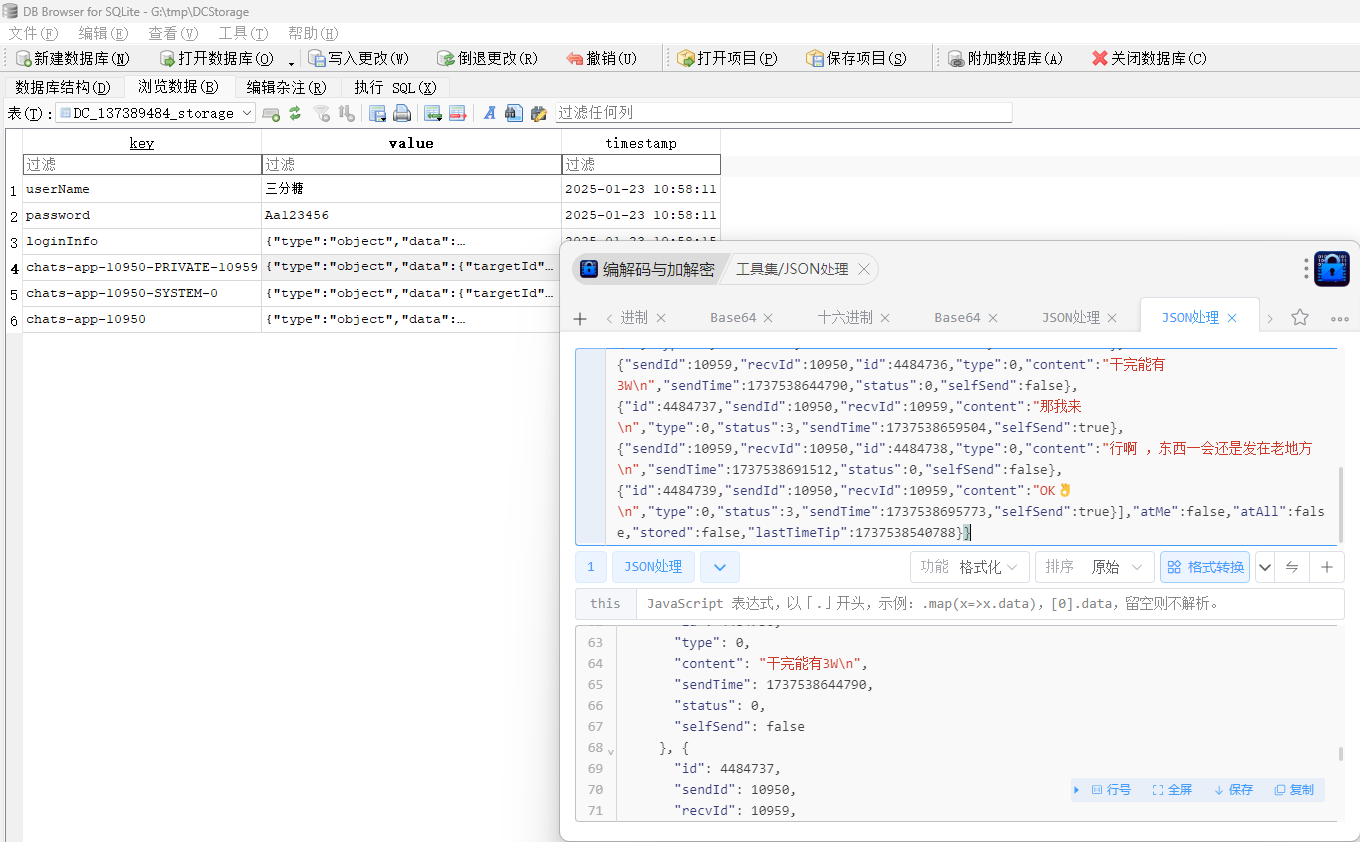
Task: Click the 复制 copy button in output
Action: [1294, 789]
